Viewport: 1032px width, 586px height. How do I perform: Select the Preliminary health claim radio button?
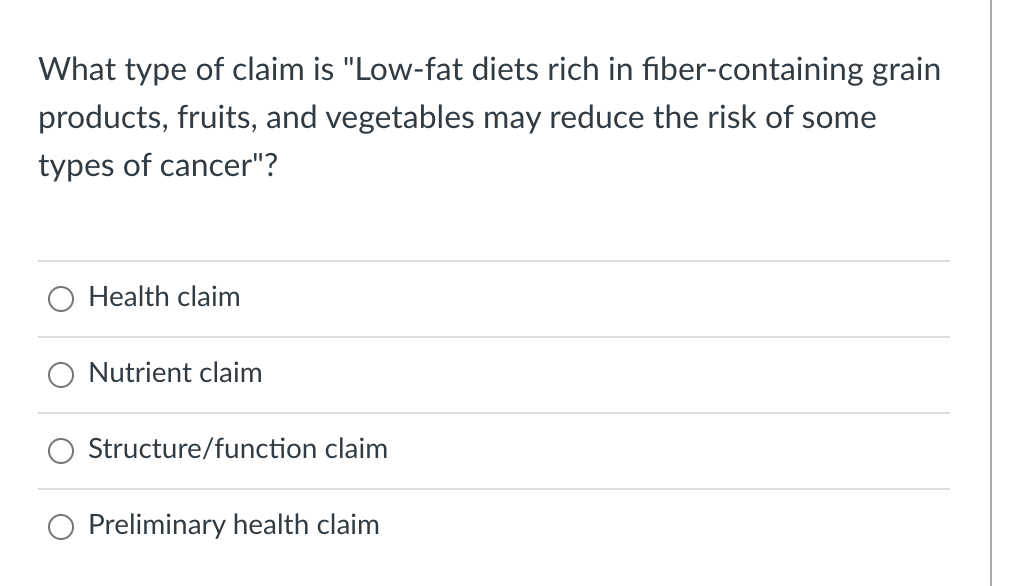tap(61, 527)
